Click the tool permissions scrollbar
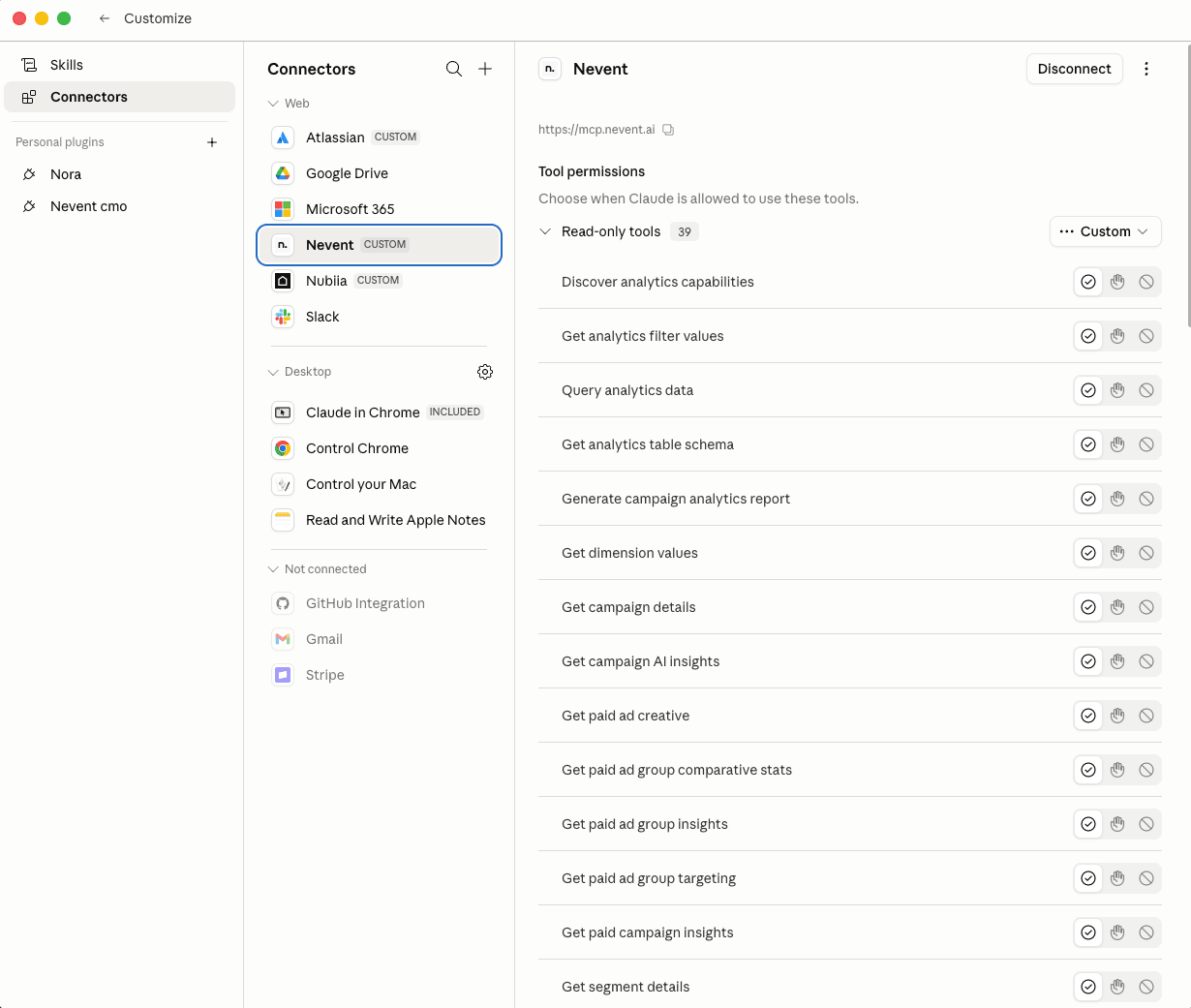This screenshot has width=1191, height=1008. tap(1187, 186)
